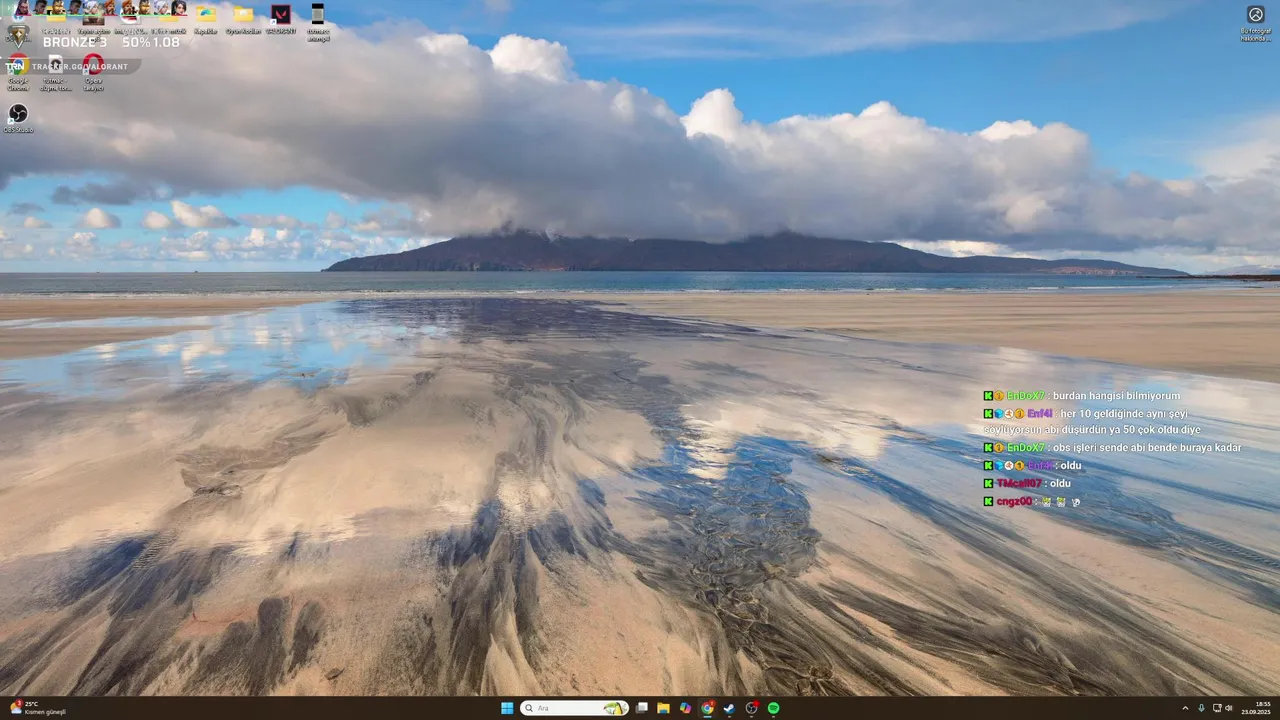This screenshot has height=720, width=1280.
Task: Open Spotify from the taskbar
Action: [773, 708]
